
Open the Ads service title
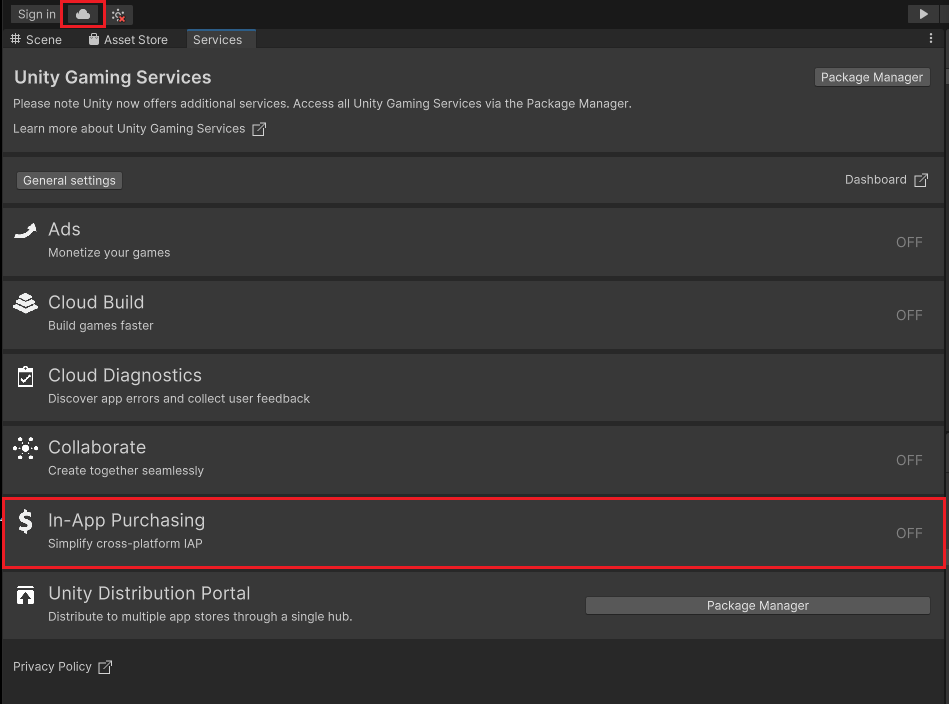point(64,229)
